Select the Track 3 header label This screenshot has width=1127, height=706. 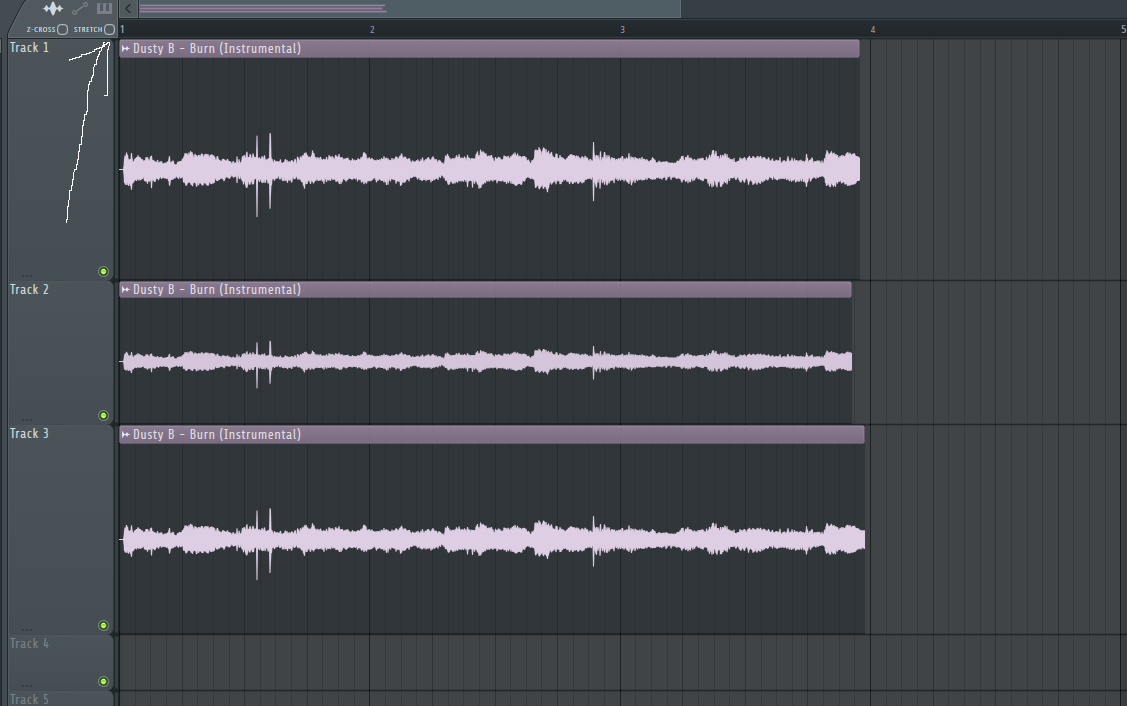coord(29,434)
